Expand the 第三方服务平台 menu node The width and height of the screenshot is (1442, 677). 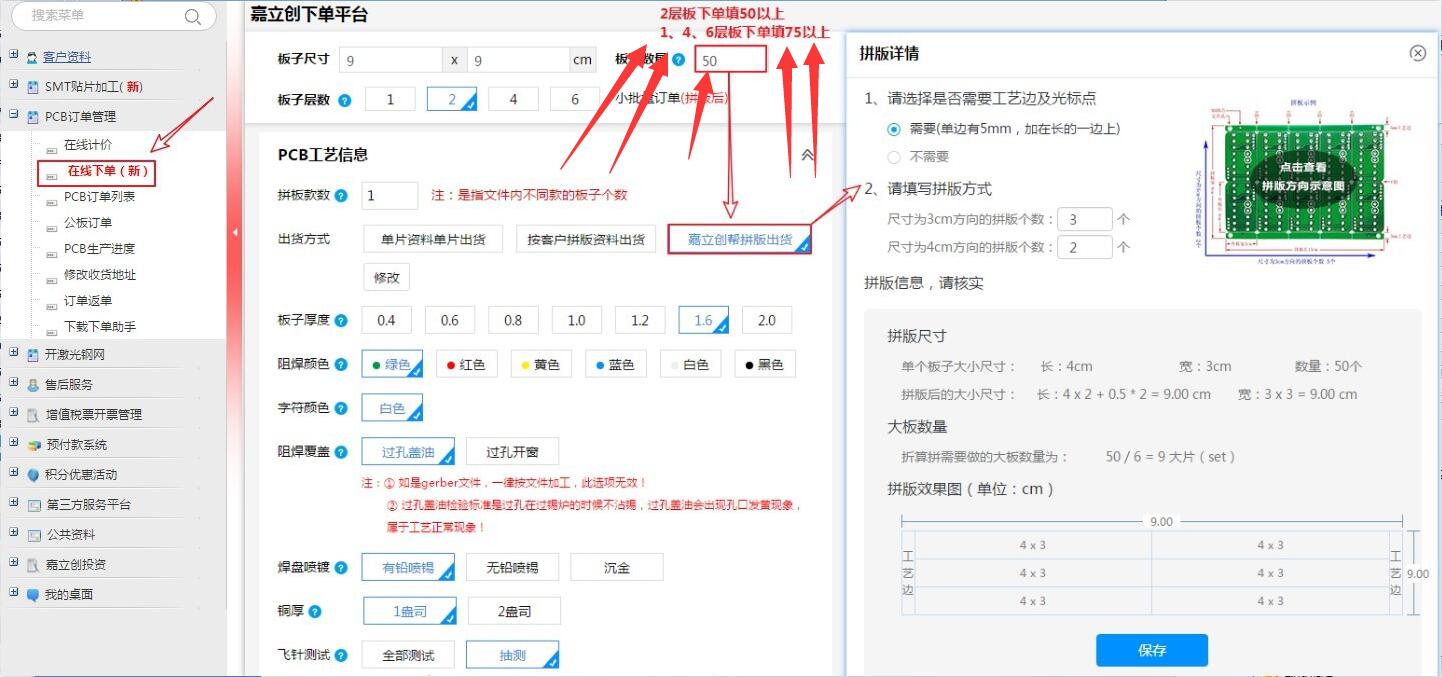[13, 502]
